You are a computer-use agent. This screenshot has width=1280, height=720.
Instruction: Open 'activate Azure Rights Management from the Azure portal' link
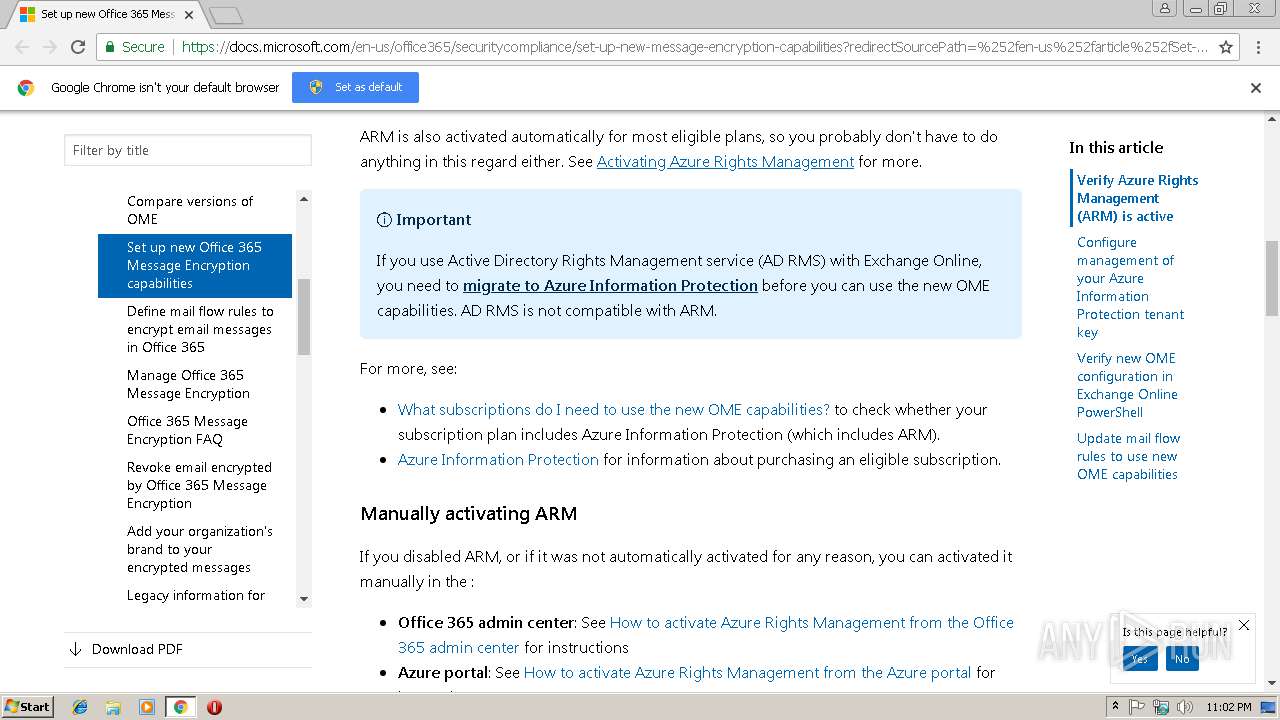point(748,672)
